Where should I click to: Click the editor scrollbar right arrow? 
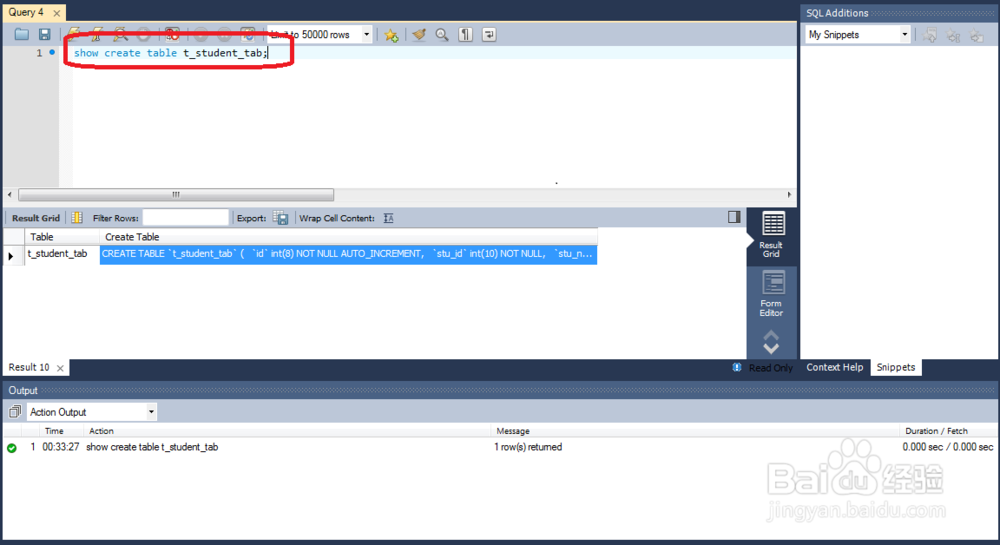click(x=789, y=194)
